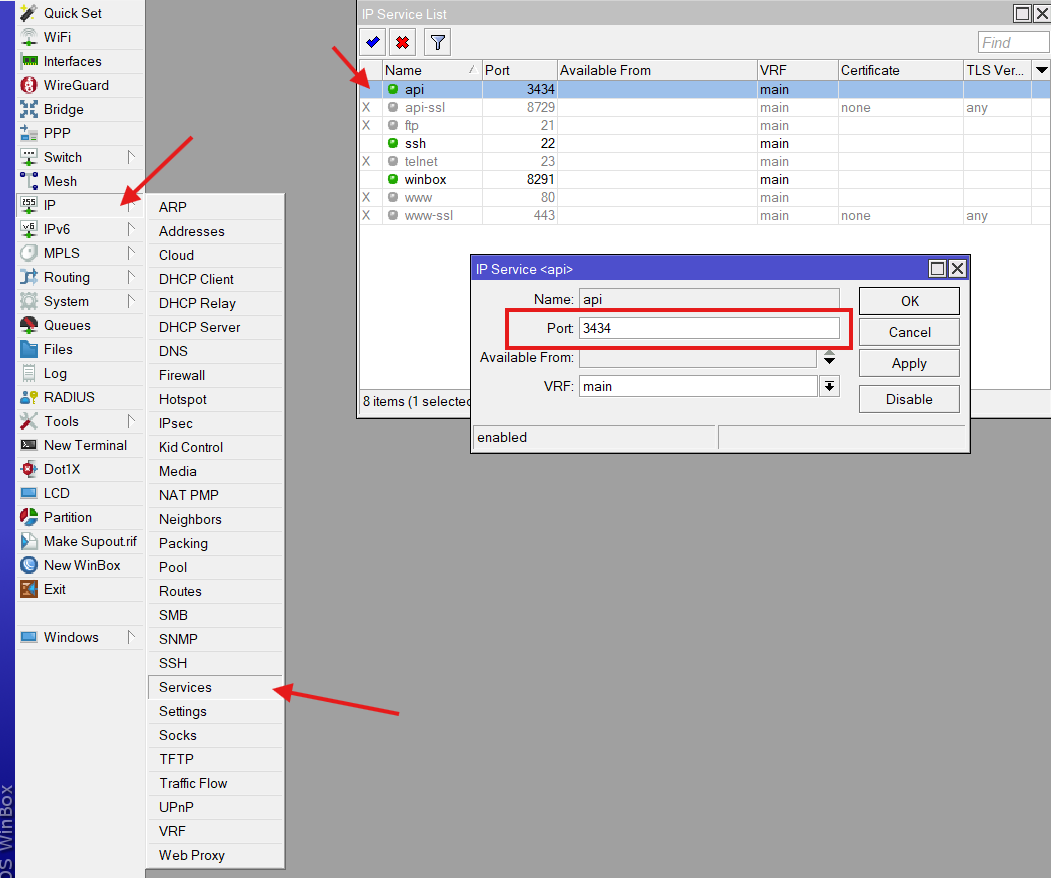Click the New Terminal screen icon
This screenshot has height=878, width=1051.
(x=29, y=445)
